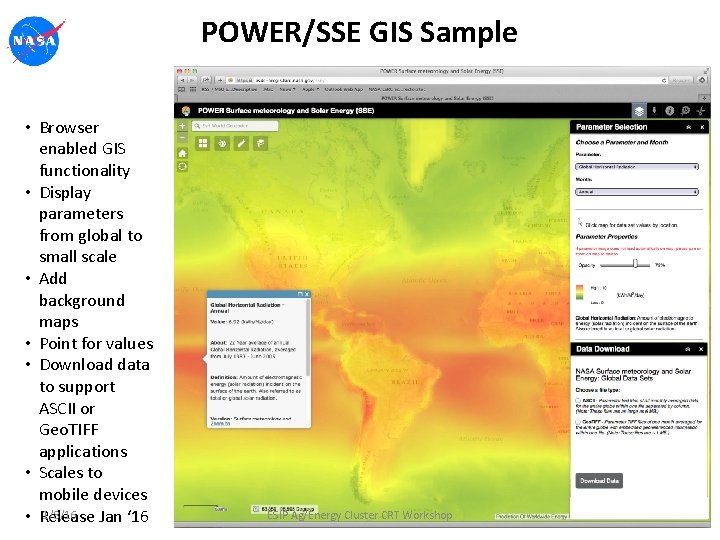Close the Global Horizontal Radiation popup
This screenshot has height=540, width=720.
tap(307, 294)
